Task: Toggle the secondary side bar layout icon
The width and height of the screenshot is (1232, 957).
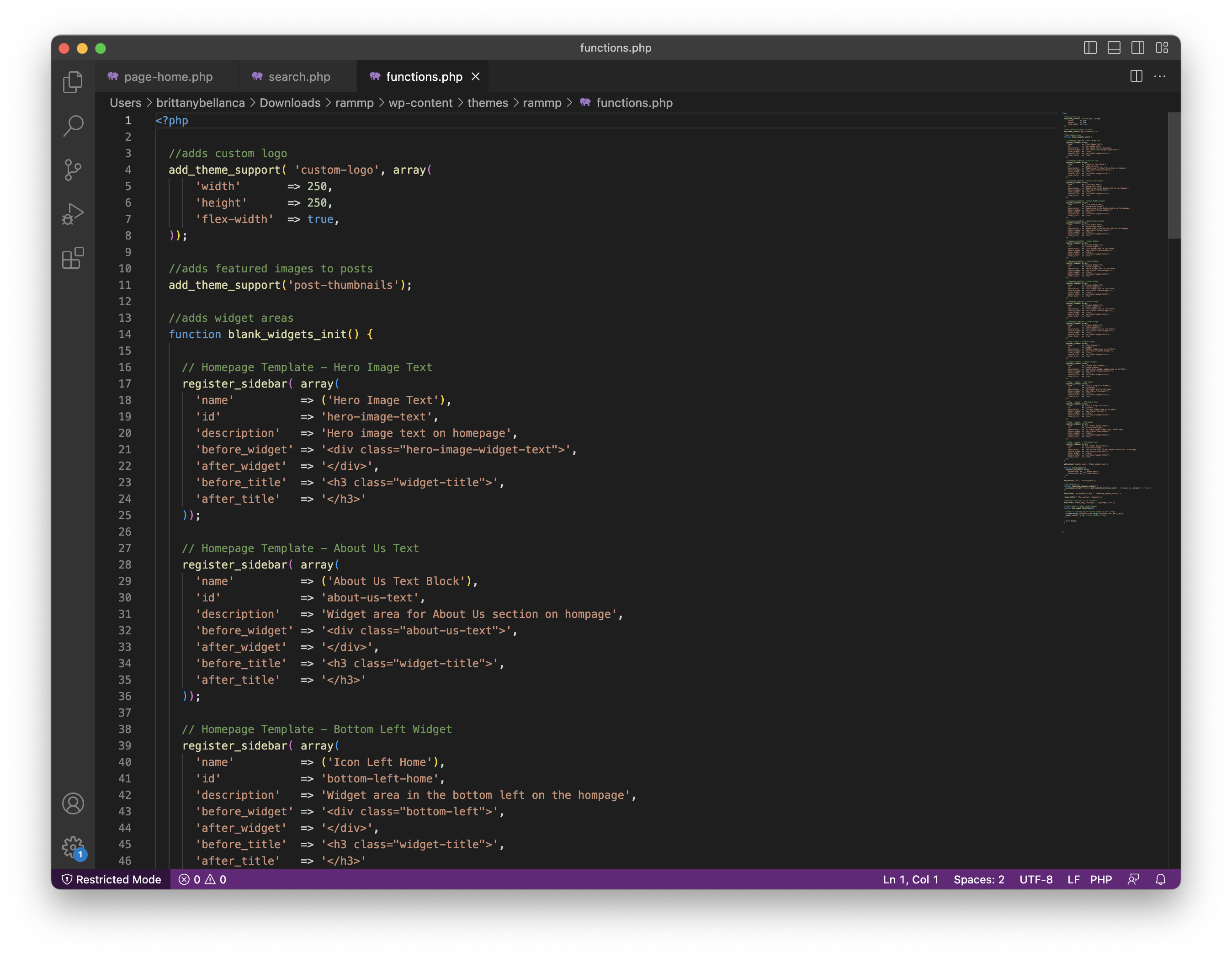Action: [1138, 48]
